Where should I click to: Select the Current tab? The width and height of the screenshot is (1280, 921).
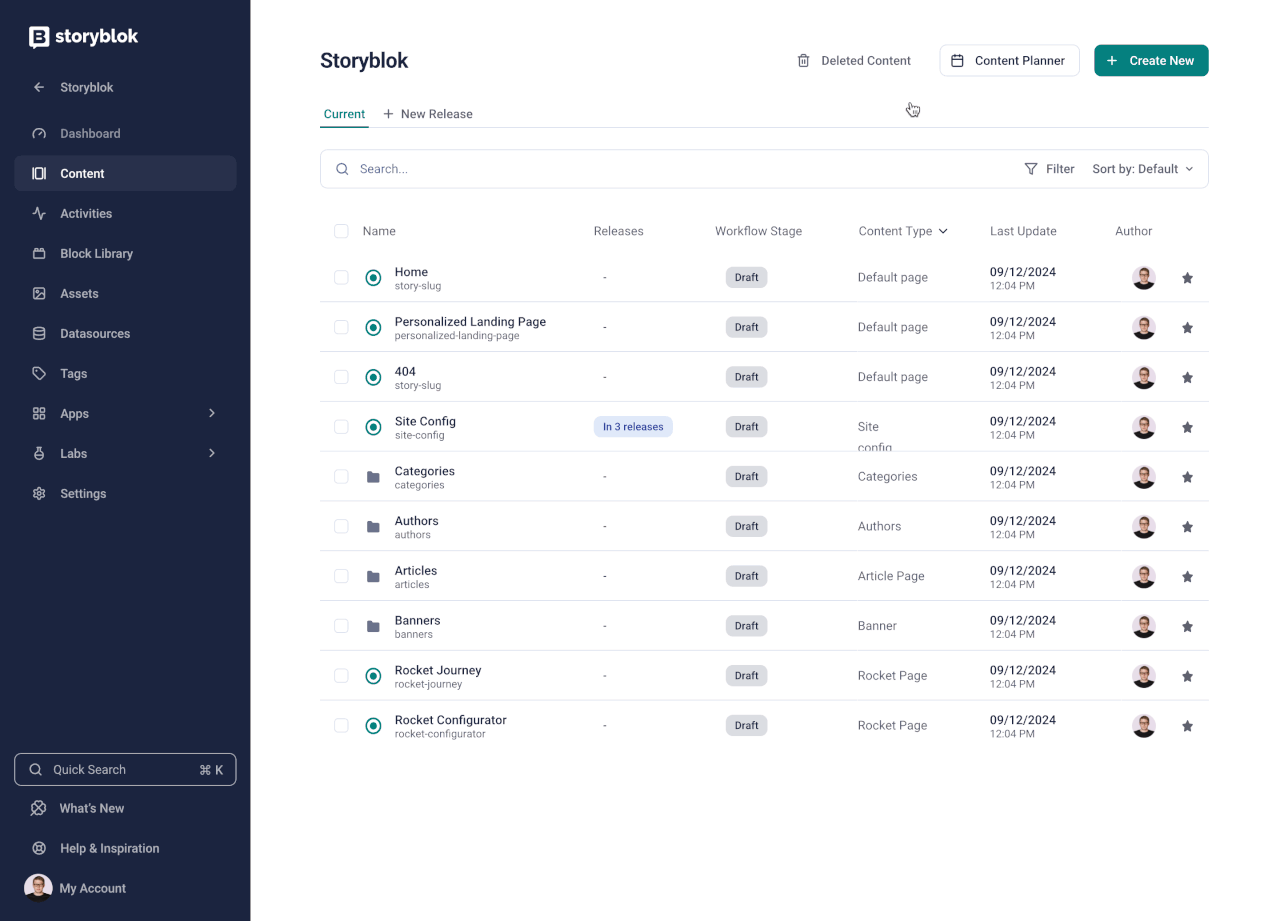344,113
